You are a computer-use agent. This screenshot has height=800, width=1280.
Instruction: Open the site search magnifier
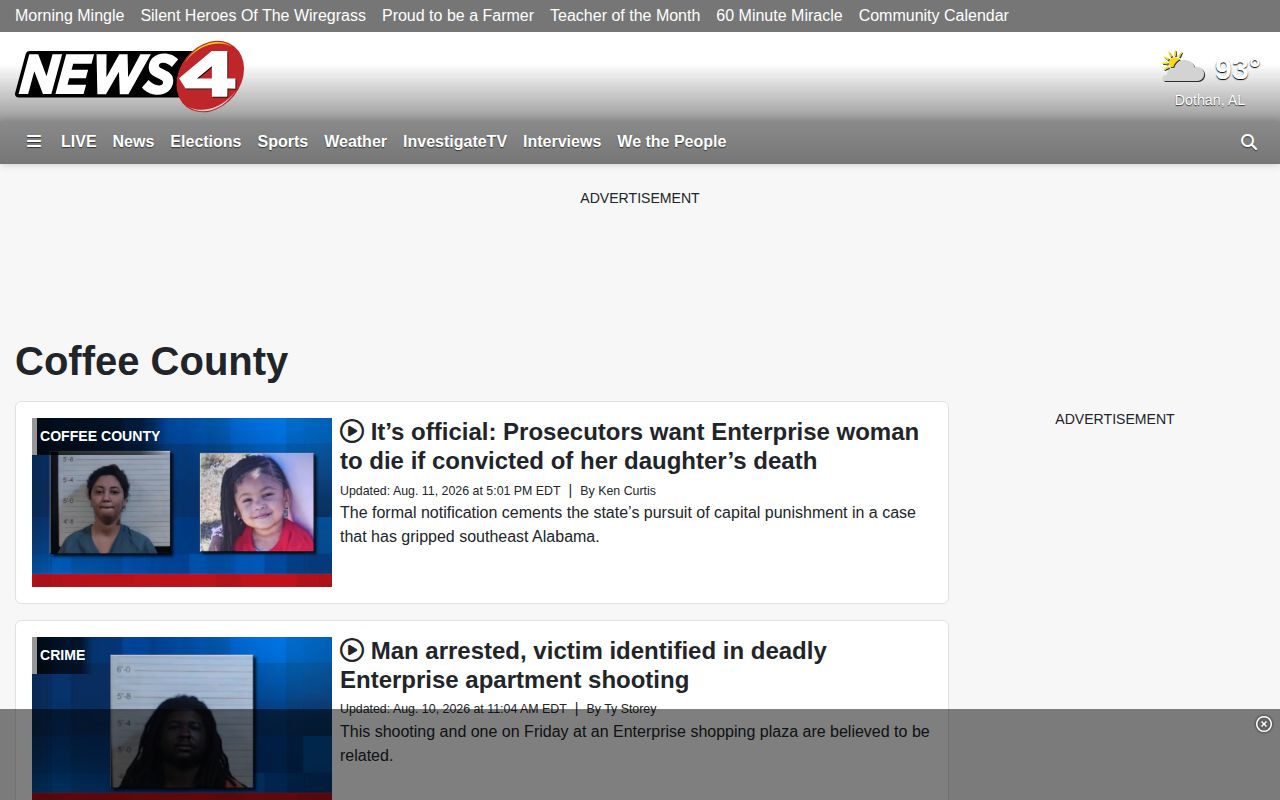(x=1249, y=142)
